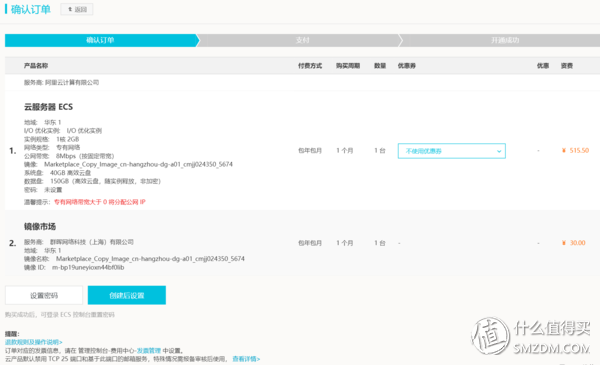600x365 pixels.
Task: Click the 密码 未设置 line
Action: pos(43,190)
